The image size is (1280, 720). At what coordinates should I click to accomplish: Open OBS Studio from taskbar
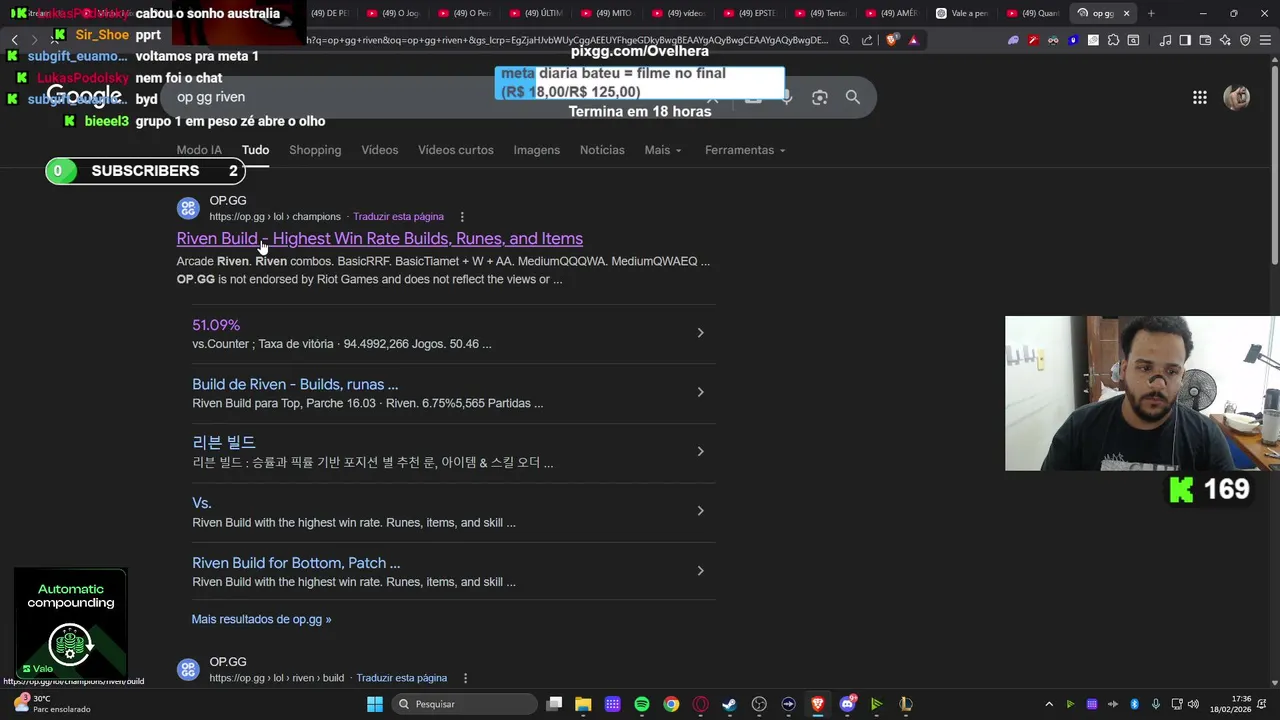tap(759, 704)
